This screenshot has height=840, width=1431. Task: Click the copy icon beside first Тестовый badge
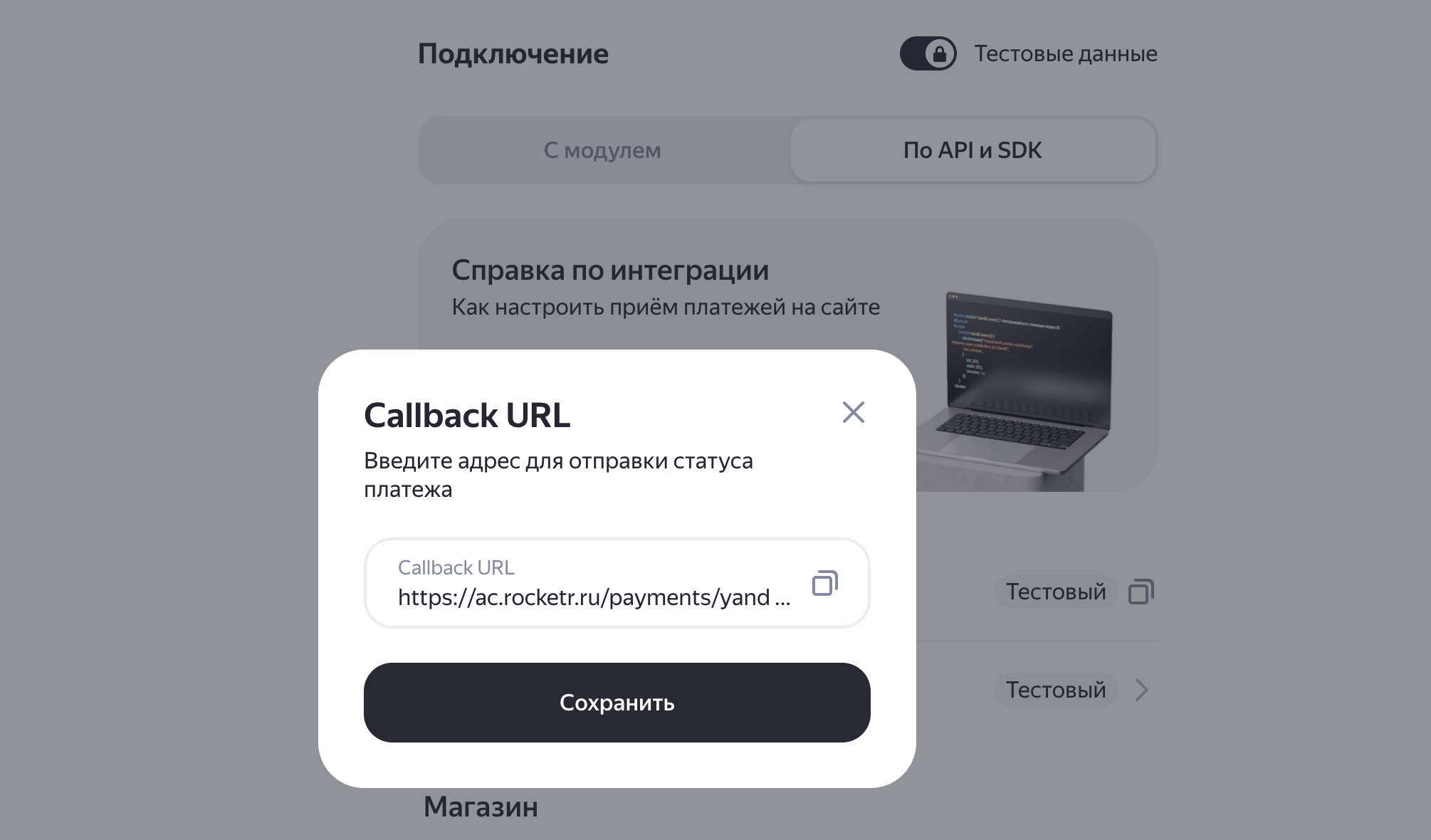pos(1141,592)
